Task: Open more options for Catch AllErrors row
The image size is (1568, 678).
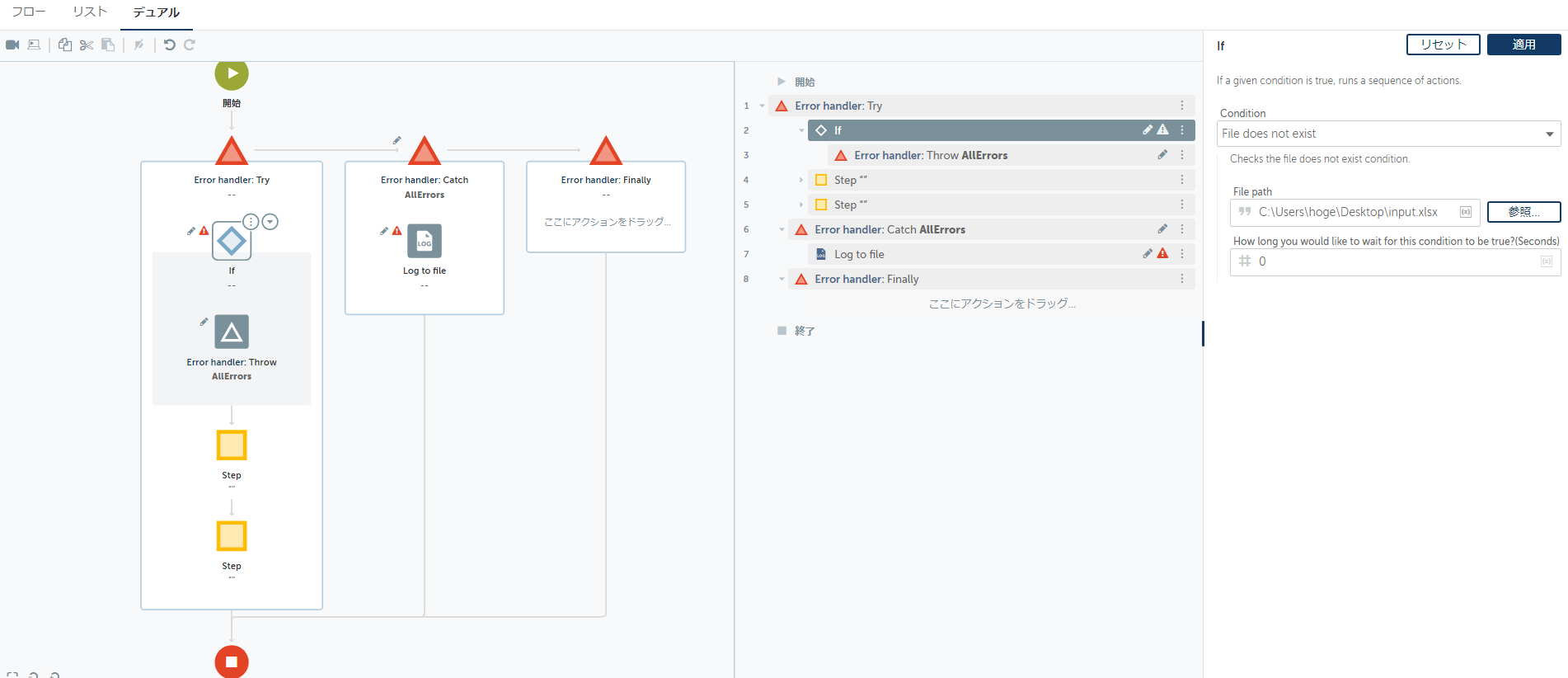Action: (x=1182, y=229)
